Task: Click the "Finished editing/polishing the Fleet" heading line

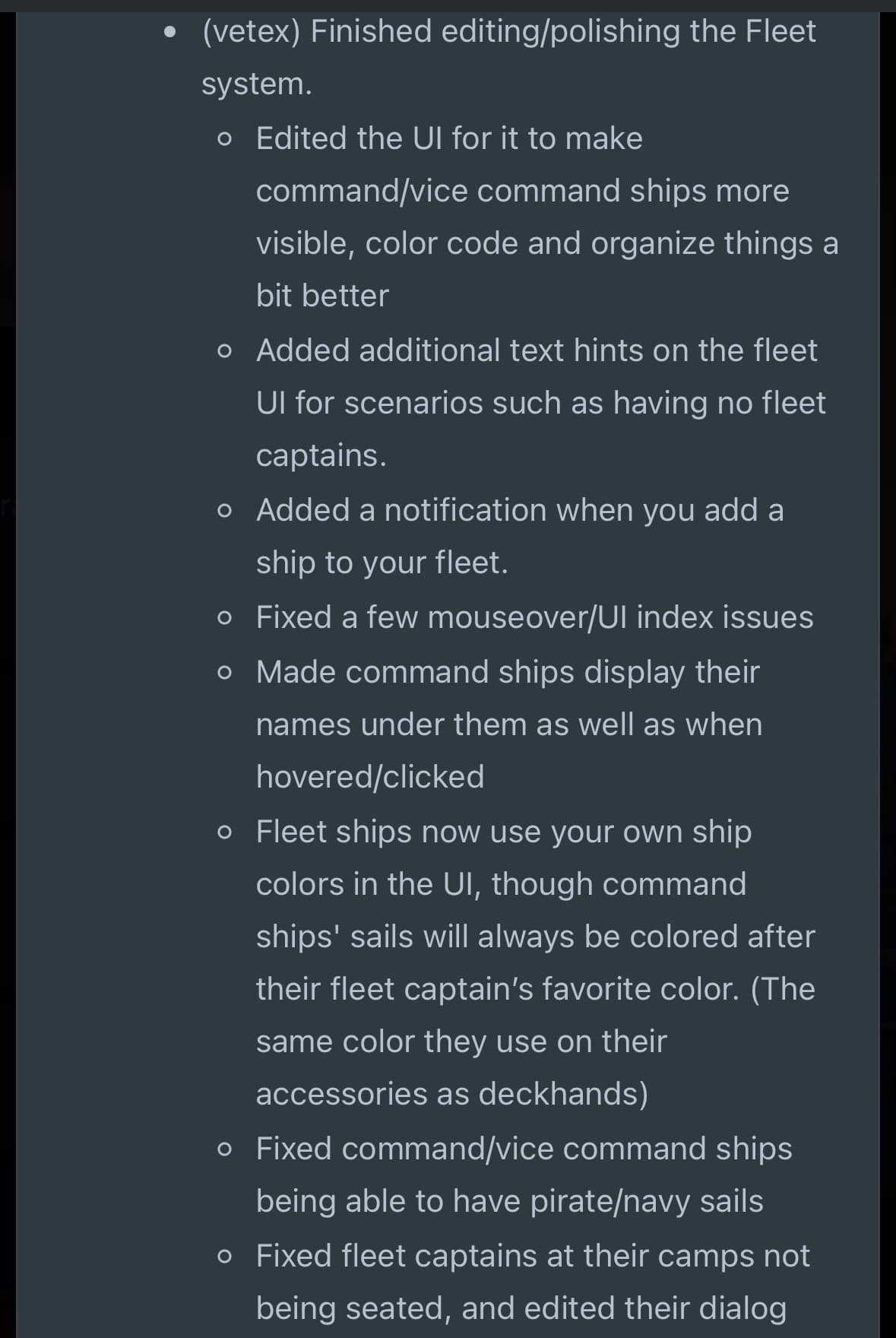Action: [x=562, y=32]
